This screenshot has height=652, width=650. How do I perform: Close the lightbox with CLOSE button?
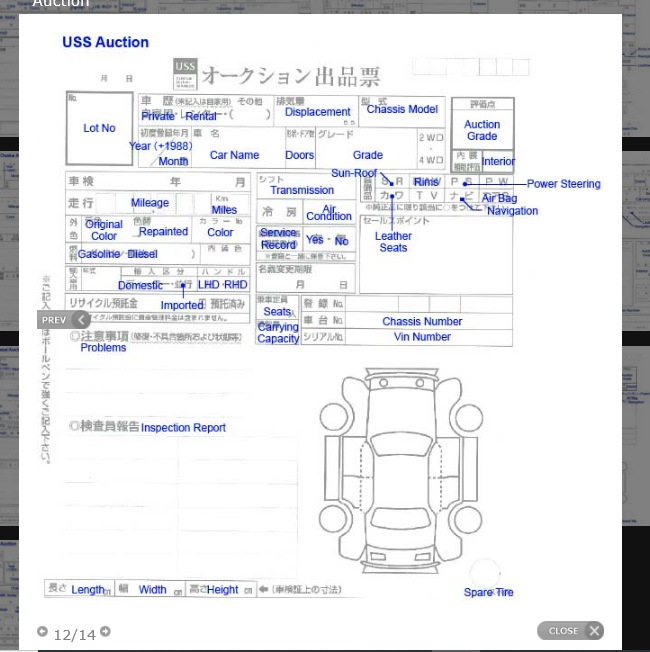click(570, 631)
